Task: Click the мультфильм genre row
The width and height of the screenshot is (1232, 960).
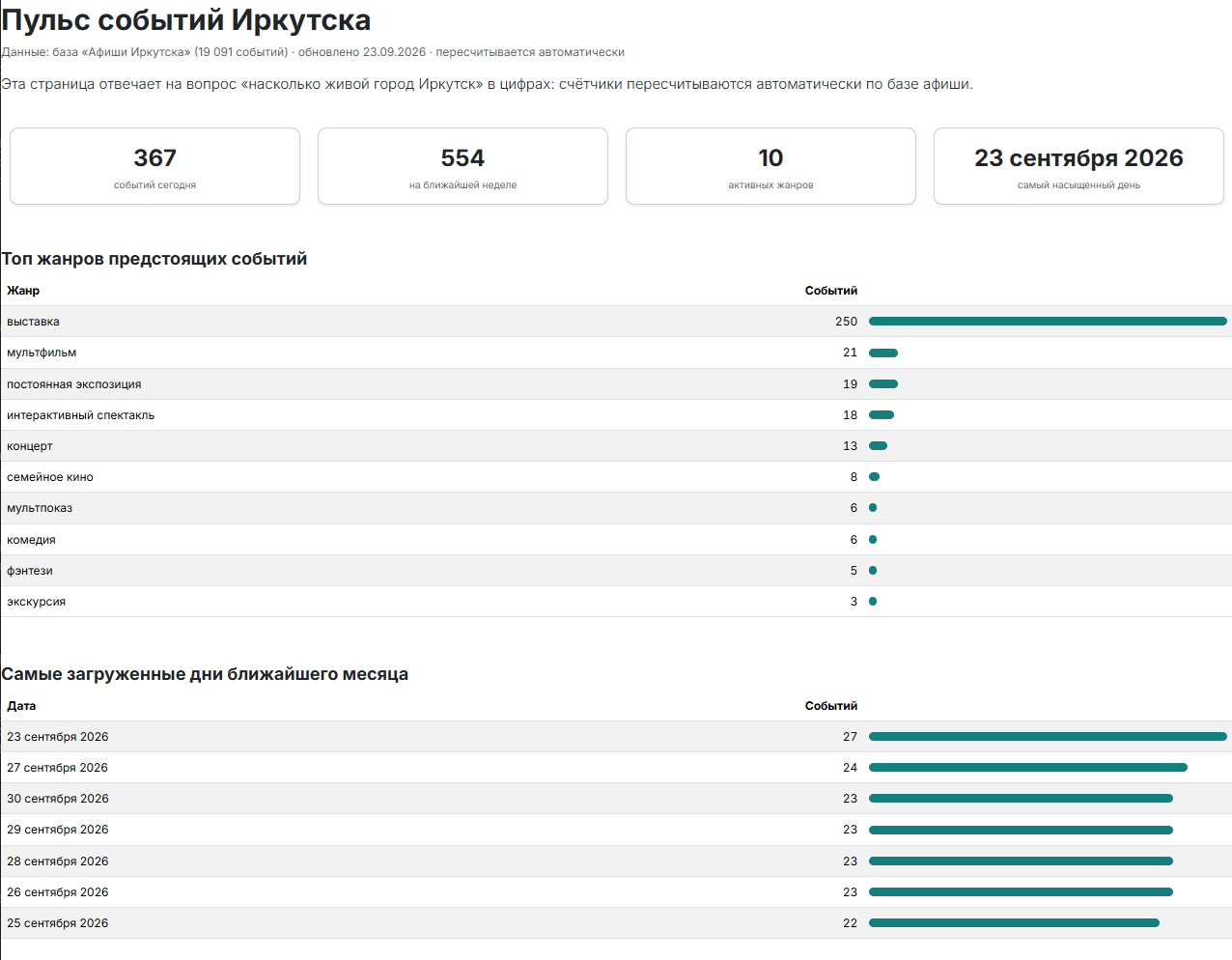Action: 616,353
